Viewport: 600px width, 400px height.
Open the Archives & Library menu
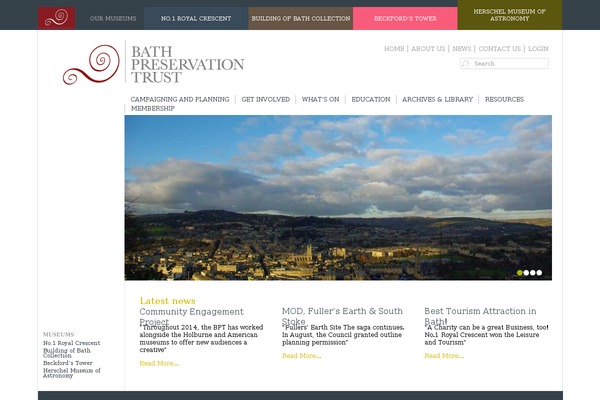point(437,100)
